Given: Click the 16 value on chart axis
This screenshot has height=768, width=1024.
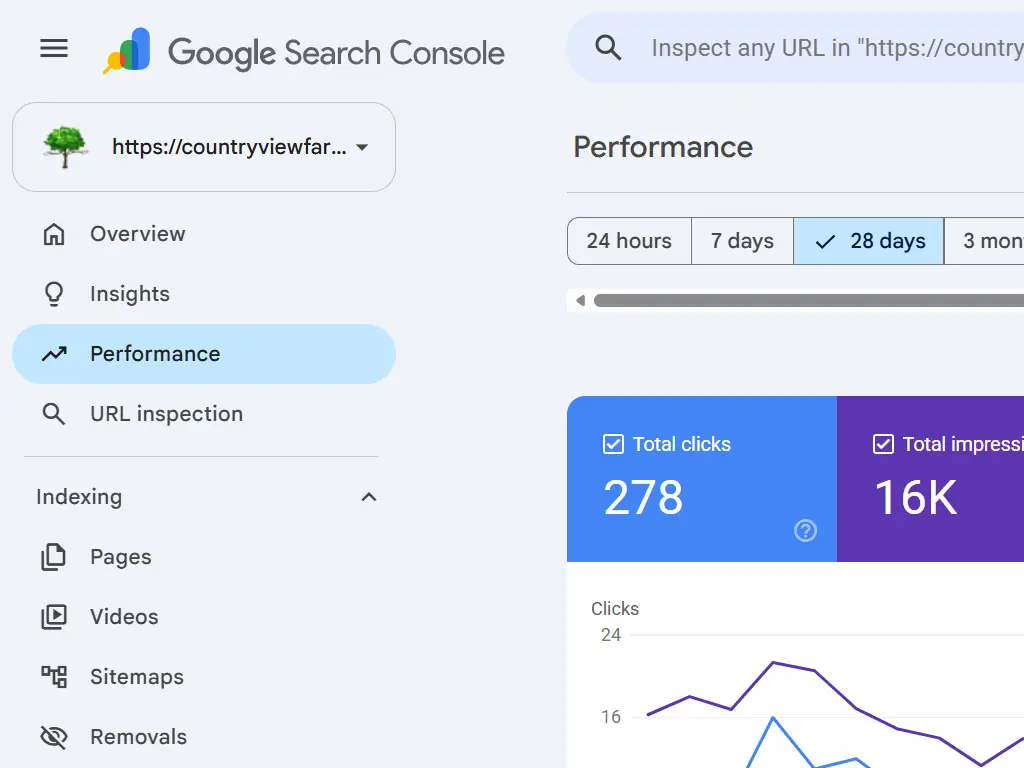Looking at the screenshot, I should click(611, 717).
